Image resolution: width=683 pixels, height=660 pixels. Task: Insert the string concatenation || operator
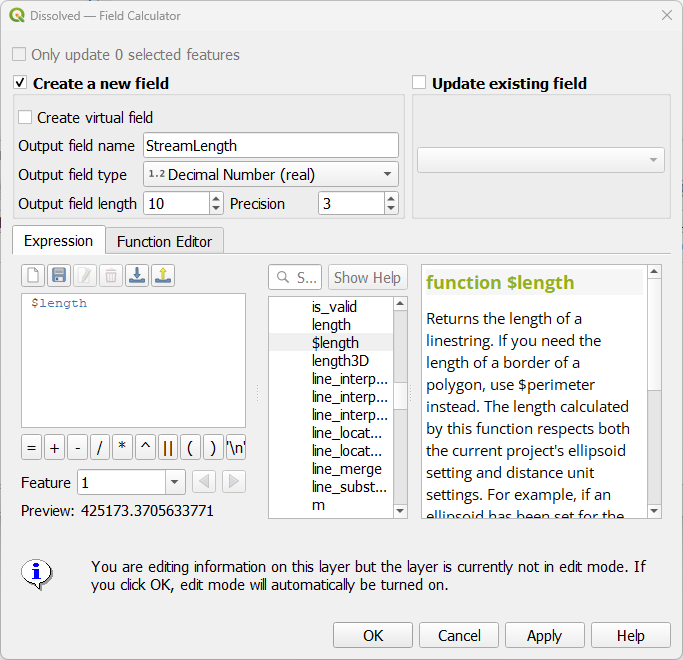tap(168, 447)
